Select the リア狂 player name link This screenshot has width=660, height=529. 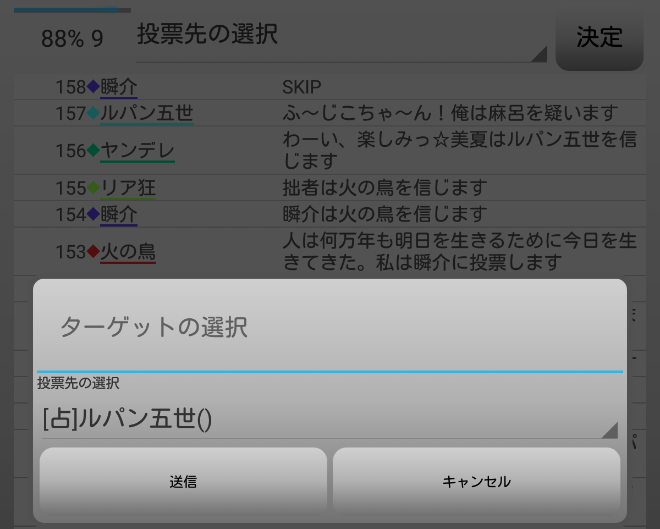(128, 187)
